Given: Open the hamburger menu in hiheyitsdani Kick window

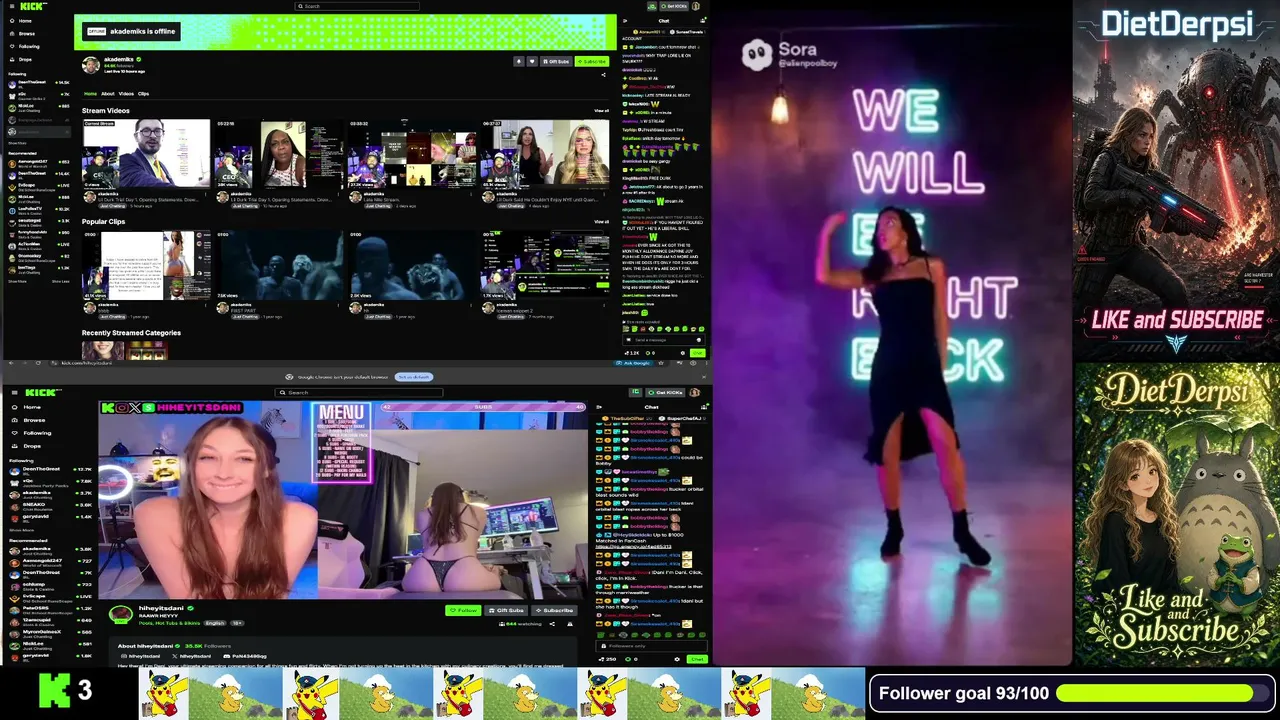Looking at the screenshot, I should (x=12, y=393).
